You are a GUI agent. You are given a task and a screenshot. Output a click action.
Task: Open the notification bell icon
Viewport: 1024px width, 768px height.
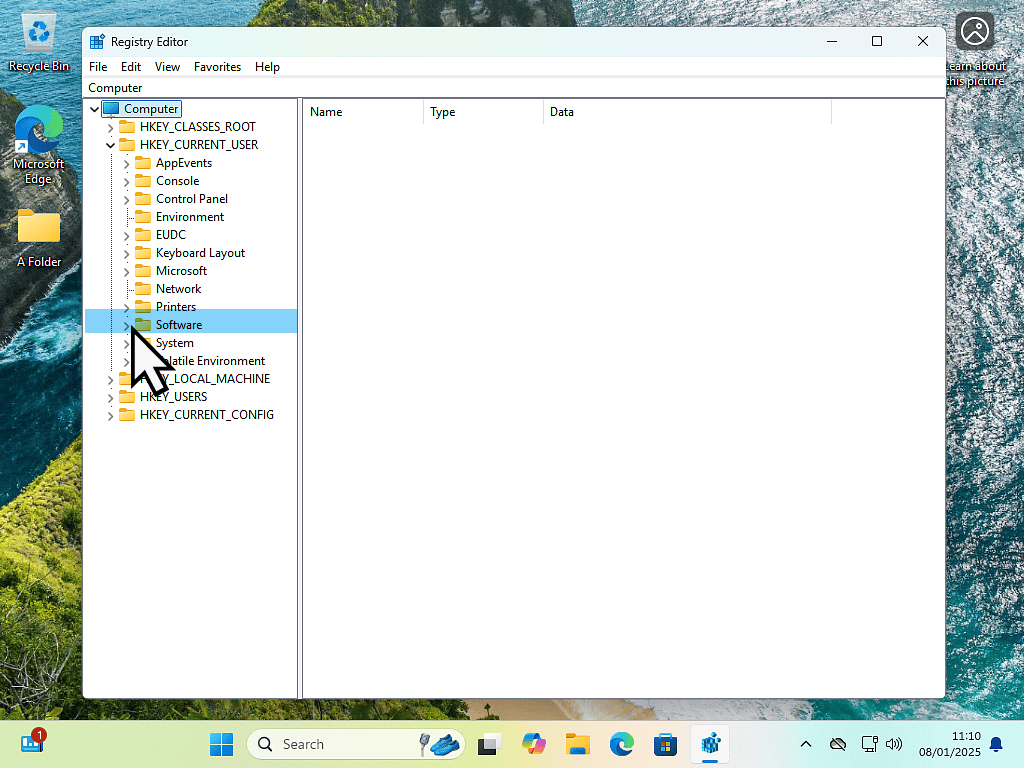(x=996, y=744)
